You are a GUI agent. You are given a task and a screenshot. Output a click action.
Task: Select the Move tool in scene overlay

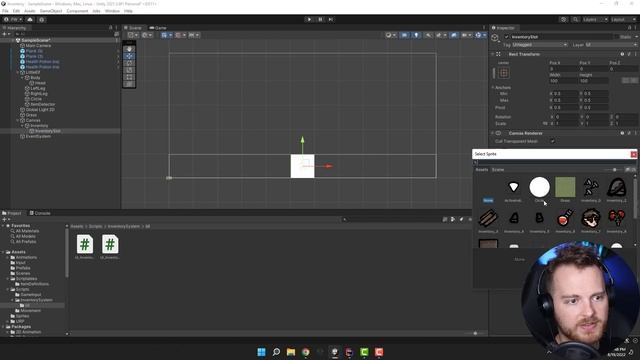point(129,56)
